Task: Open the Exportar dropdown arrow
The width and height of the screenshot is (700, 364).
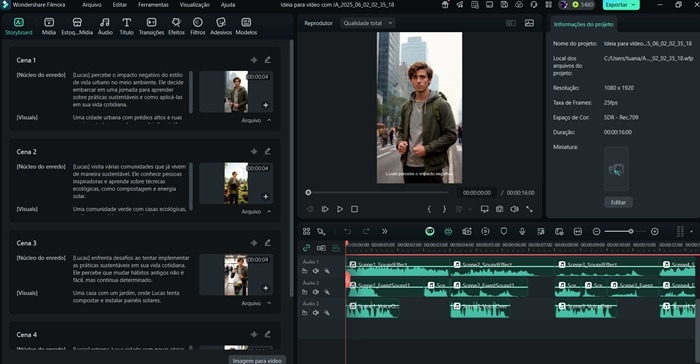Action: tap(633, 5)
